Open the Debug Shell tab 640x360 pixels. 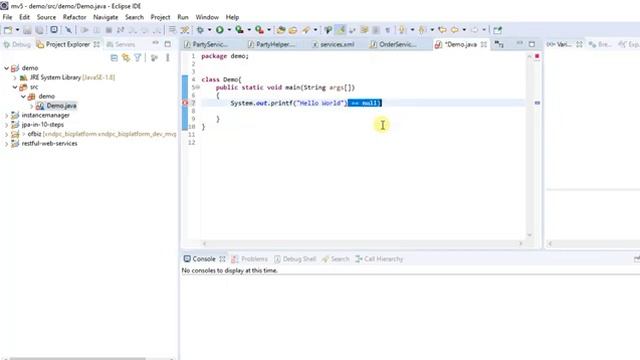point(295,259)
